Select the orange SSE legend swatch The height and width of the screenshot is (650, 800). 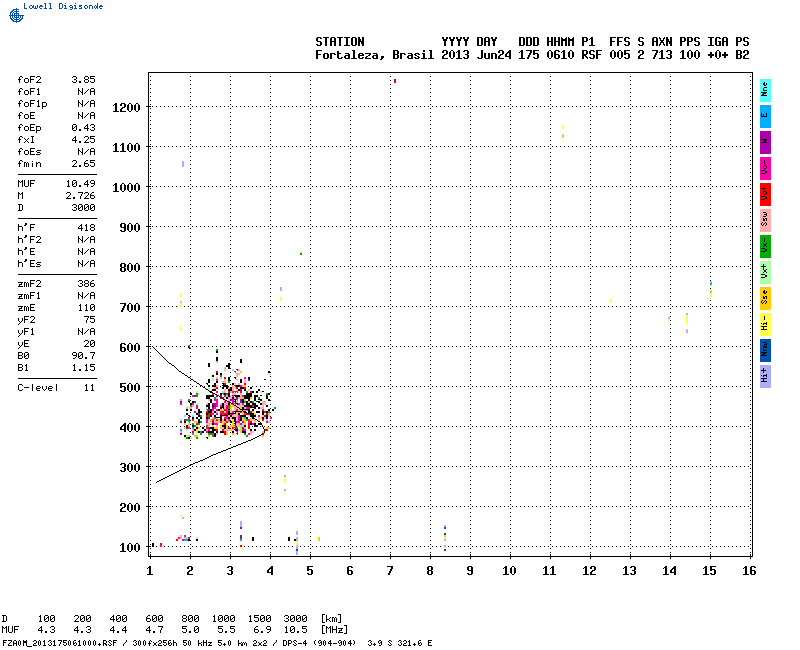click(x=765, y=298)
